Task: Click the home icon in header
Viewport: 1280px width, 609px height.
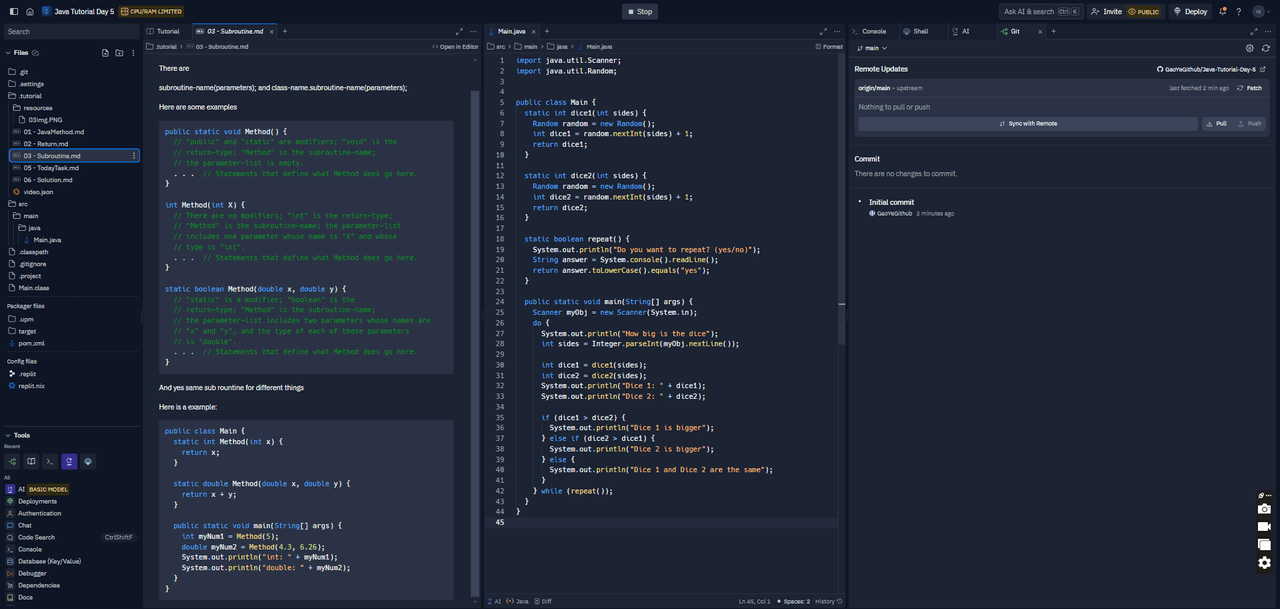Action: (30, 11)
